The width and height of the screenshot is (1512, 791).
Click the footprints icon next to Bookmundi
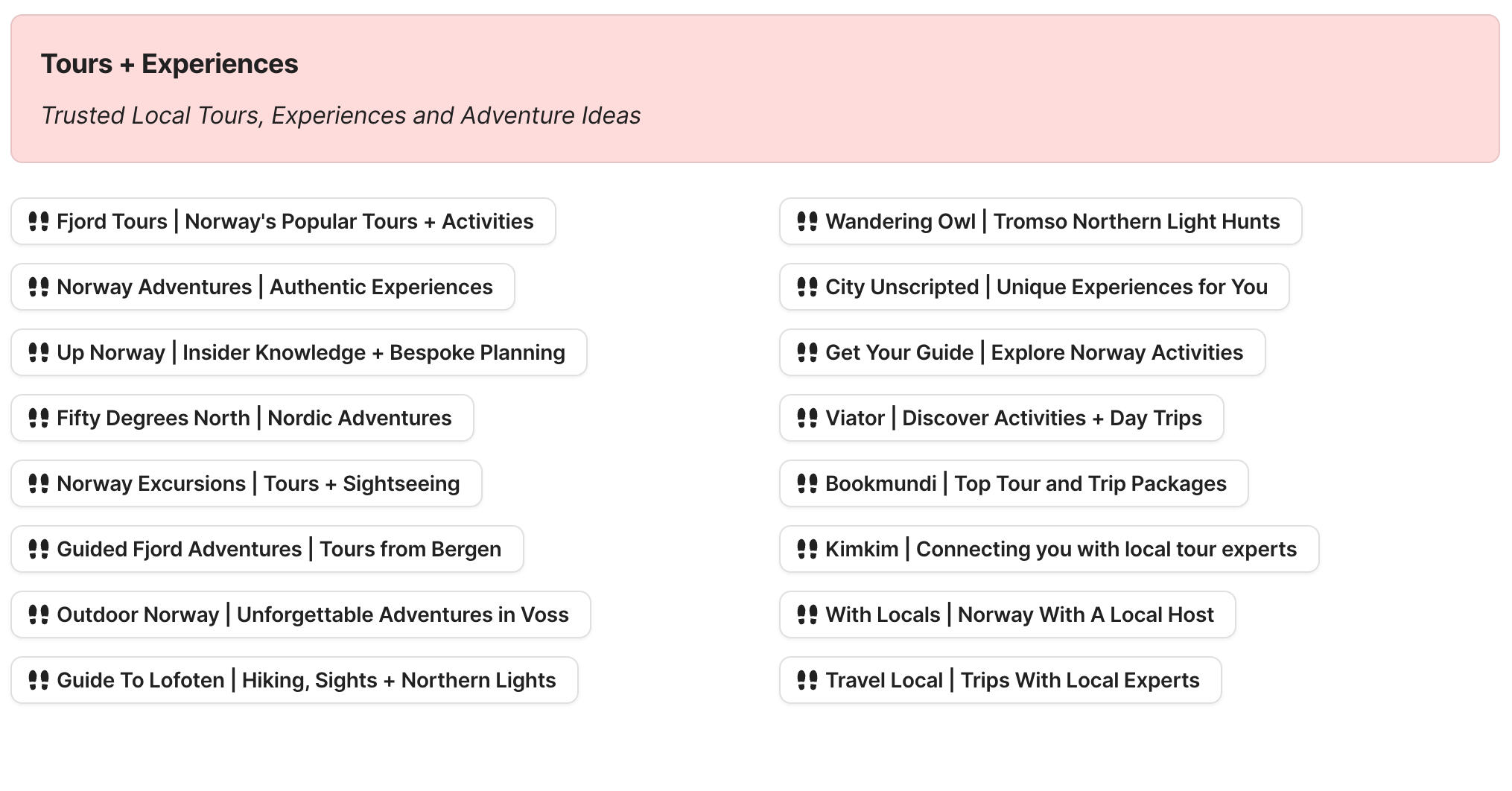[x=807, y=483]
